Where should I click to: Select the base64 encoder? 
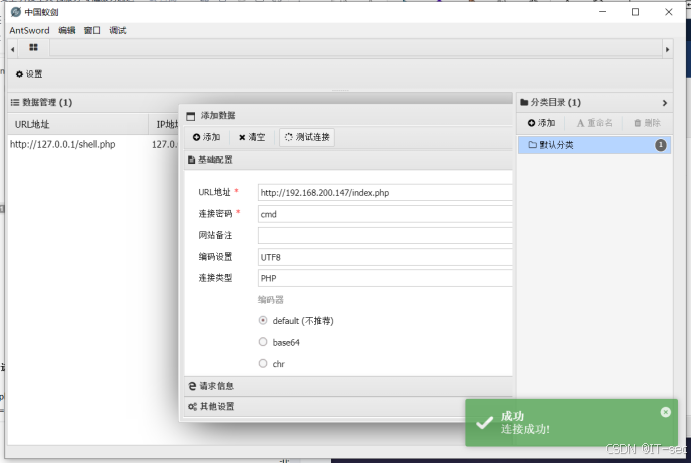pos(263,342)
